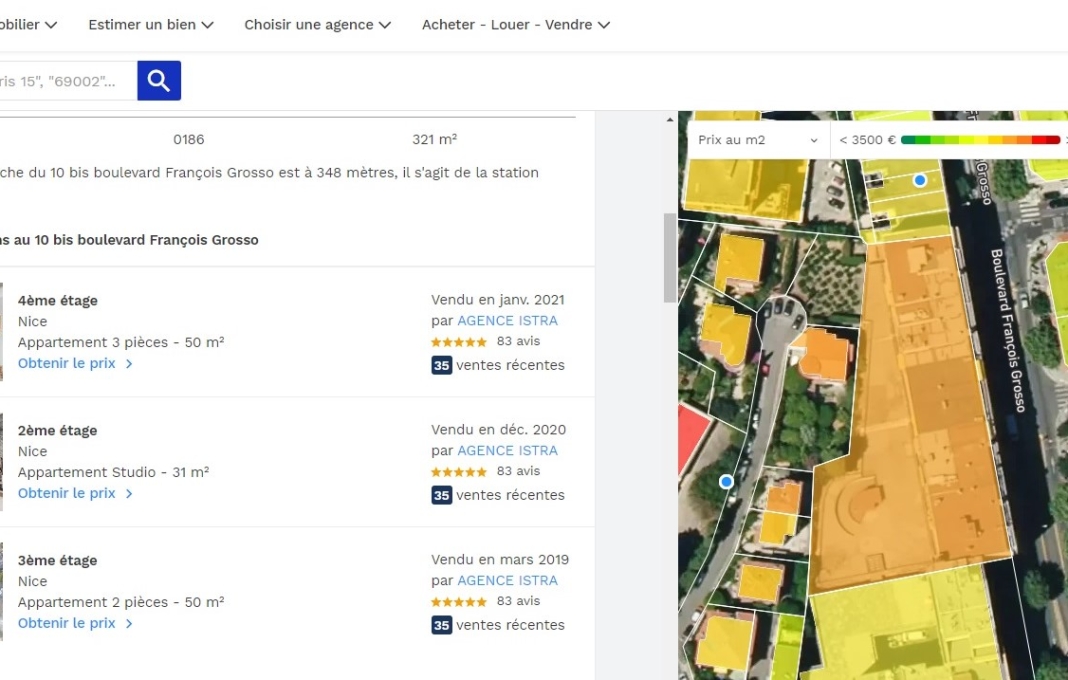This screenshot has width=1068, height=680.
Task: Click inside the address search field
Action: tap(65, 80)
